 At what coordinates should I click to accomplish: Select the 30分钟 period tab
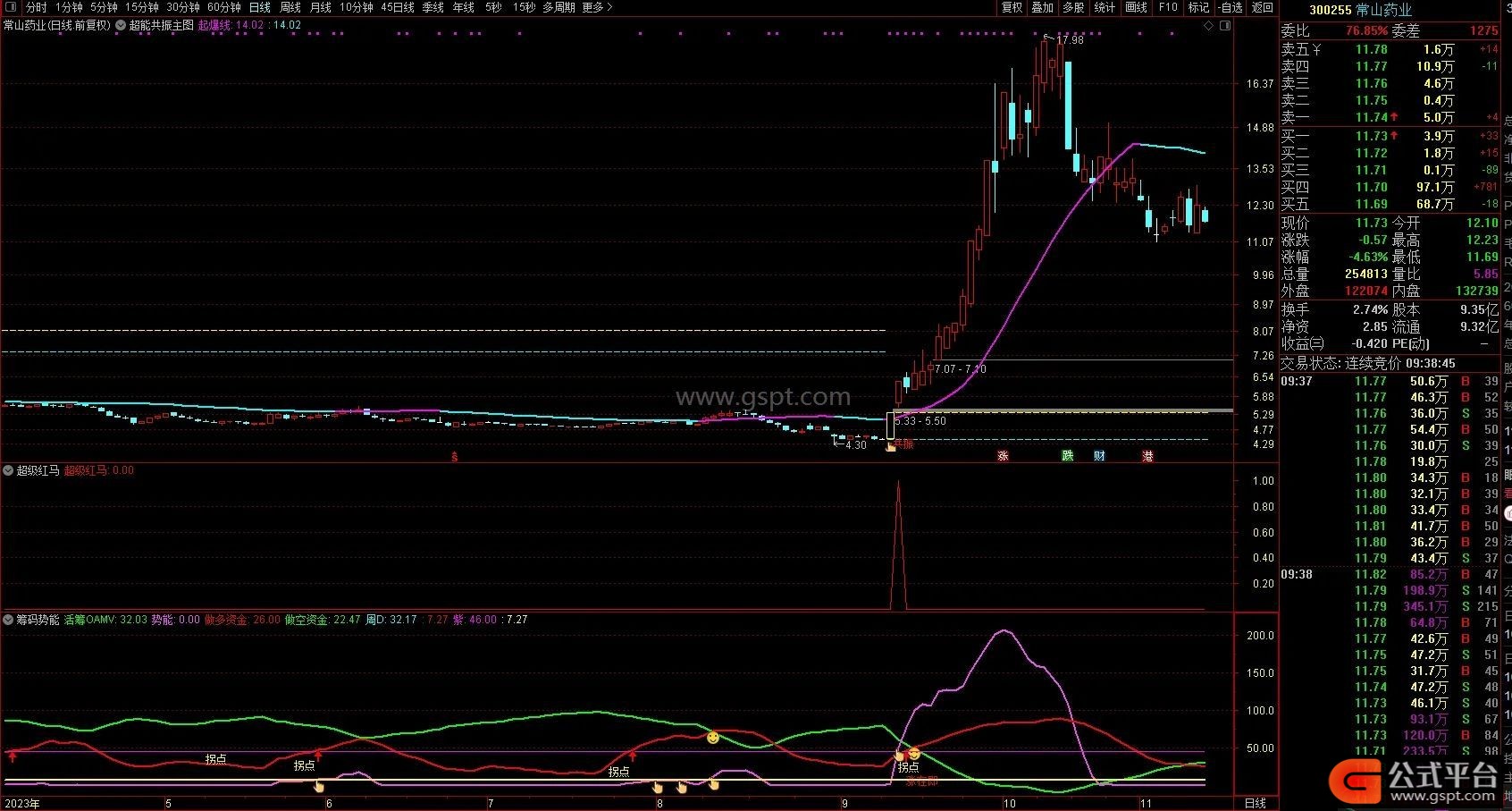tap(183, 7)
